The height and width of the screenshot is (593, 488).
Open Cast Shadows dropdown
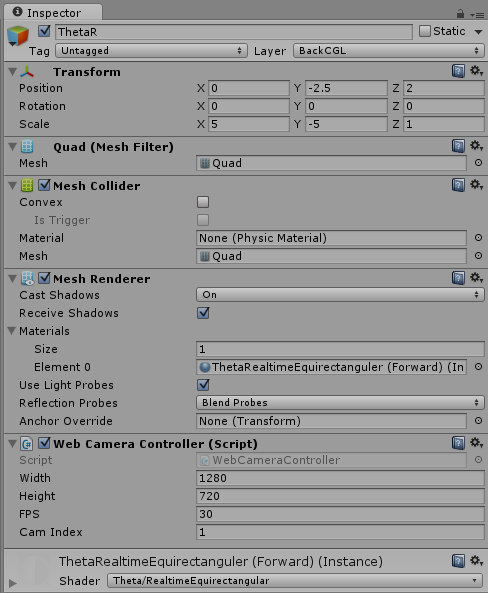(340, 295)
